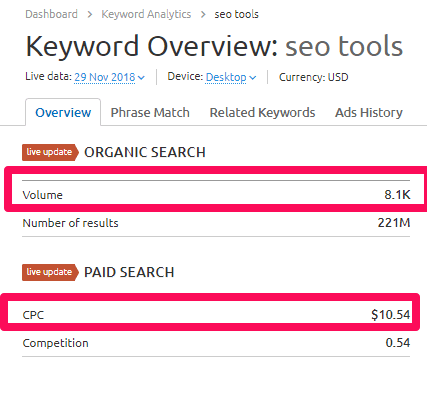Click the Competition 0.54 value
This screenshot has height=401, width=427.
point(398,343)
